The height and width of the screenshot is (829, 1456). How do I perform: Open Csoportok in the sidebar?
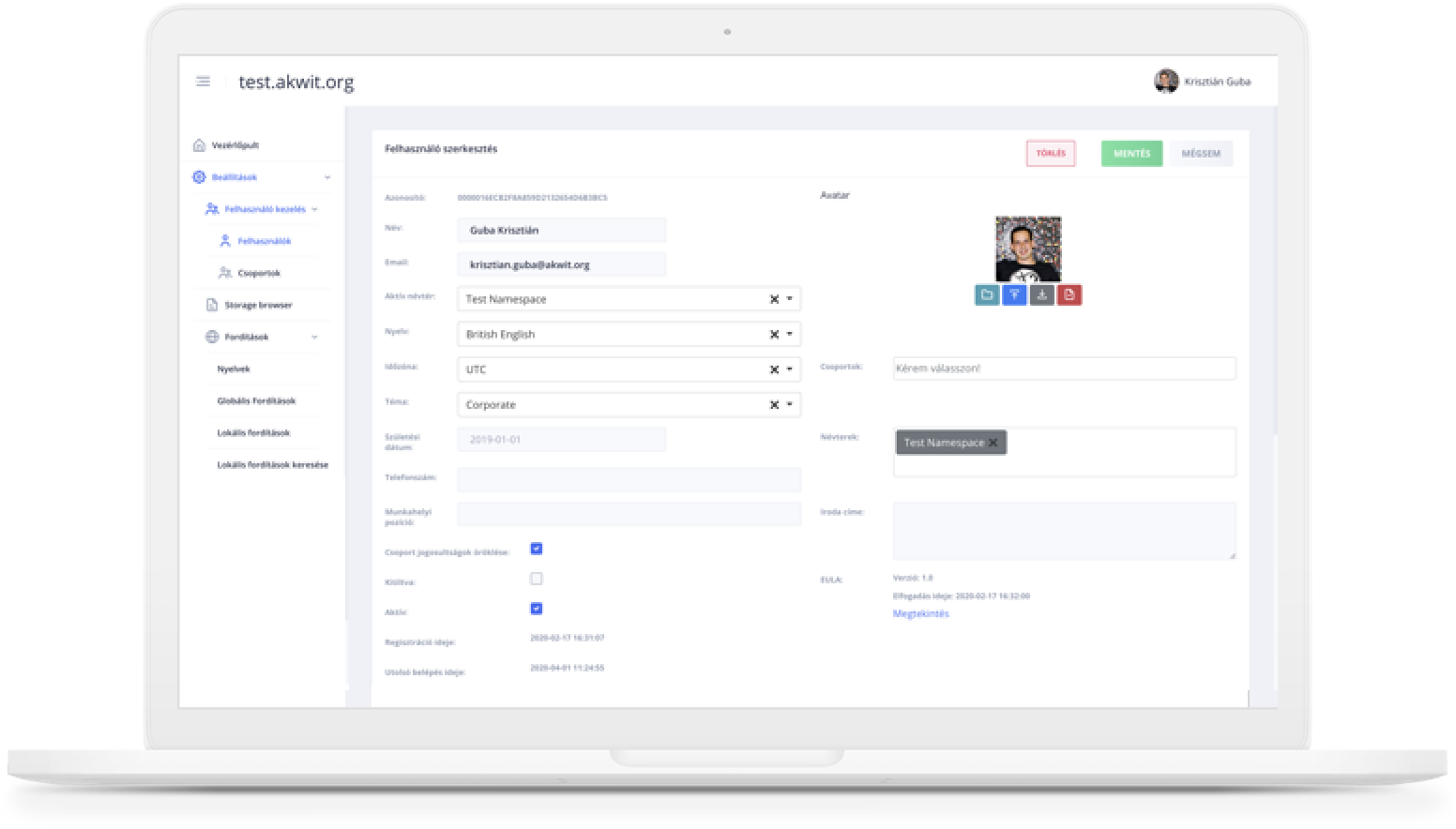click(259, 273)
